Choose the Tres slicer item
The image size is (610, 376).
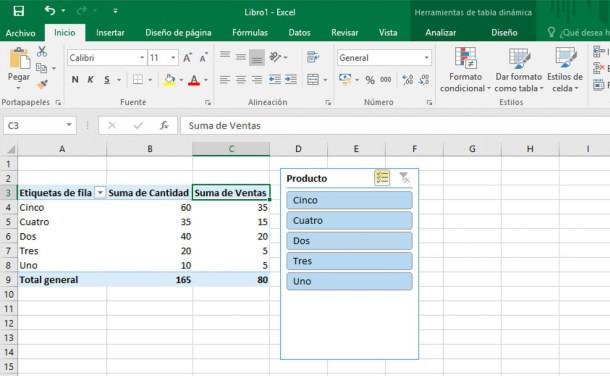tap(349, 261)
